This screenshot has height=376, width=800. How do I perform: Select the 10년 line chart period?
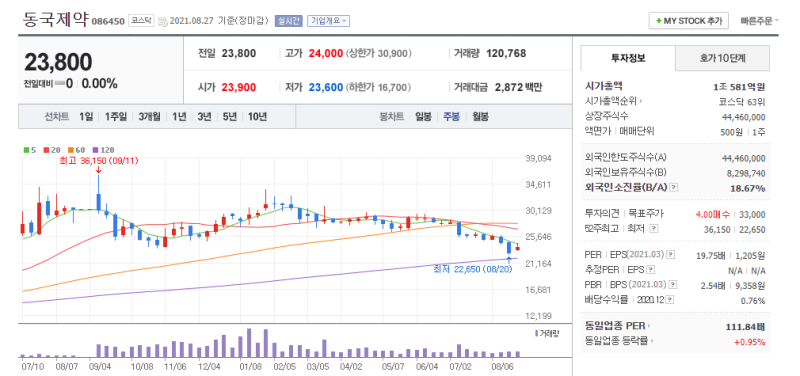pos(257,117)
